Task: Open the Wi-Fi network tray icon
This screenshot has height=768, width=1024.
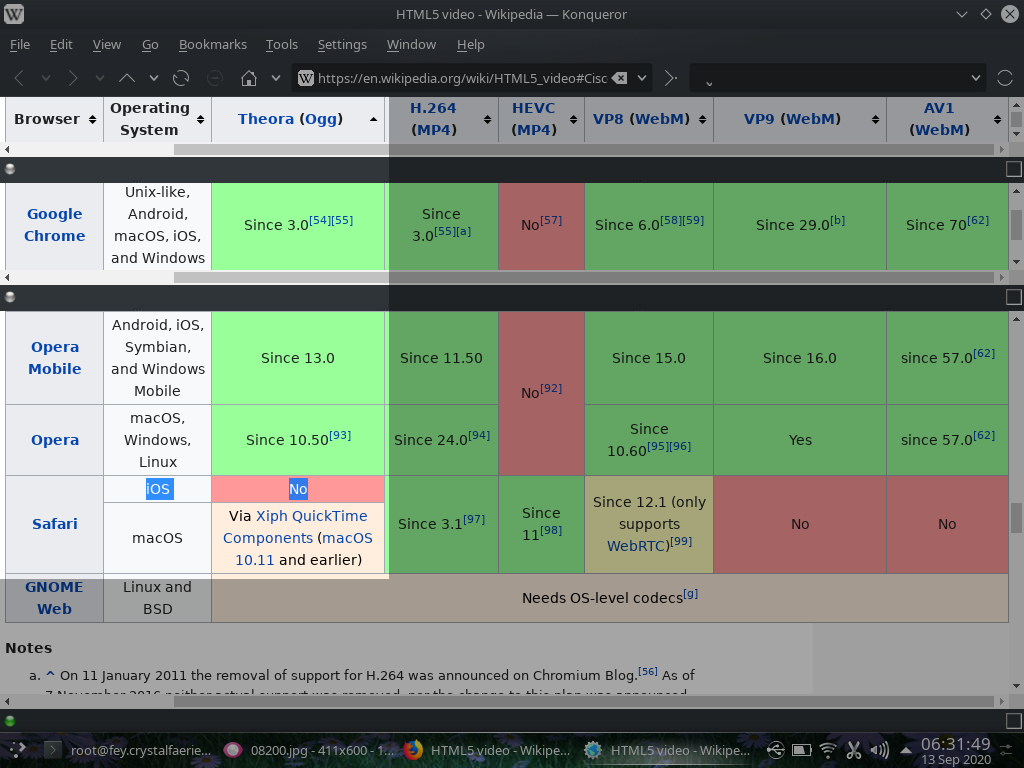Action: pos(828,749)
